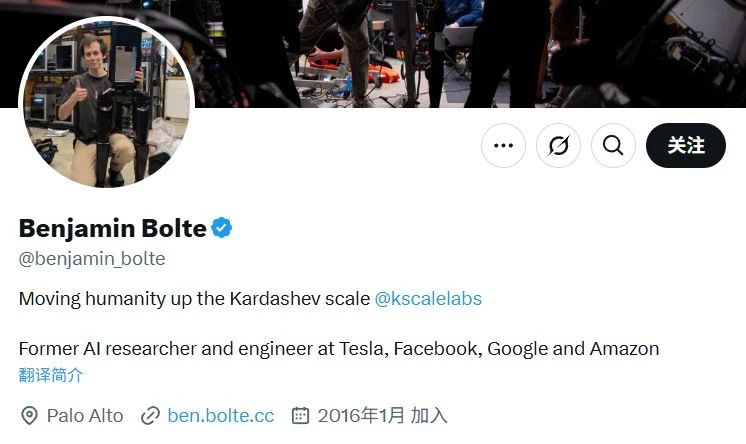Click the location pin icon
The height and width of the screenshot is (444, 746).
click(29, 415)
